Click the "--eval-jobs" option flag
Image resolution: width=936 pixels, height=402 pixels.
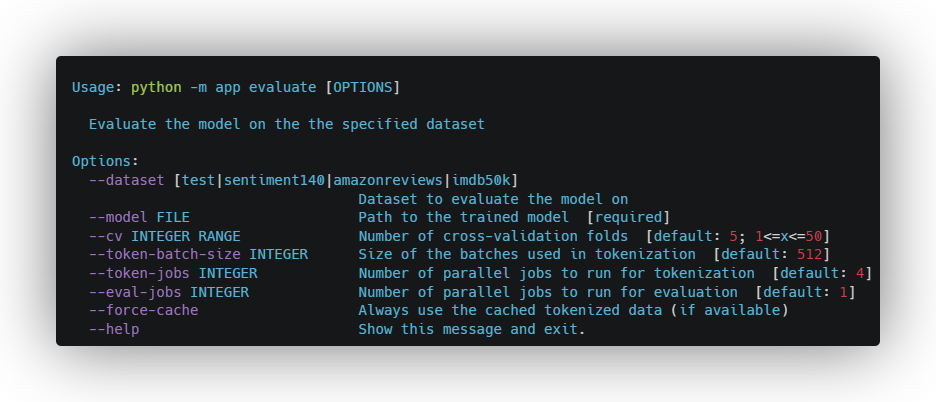point(135,292)
